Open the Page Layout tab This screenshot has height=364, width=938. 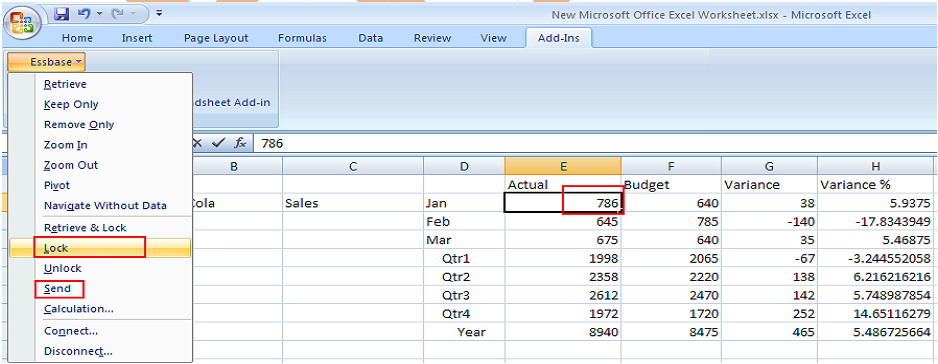pos(216,38)
